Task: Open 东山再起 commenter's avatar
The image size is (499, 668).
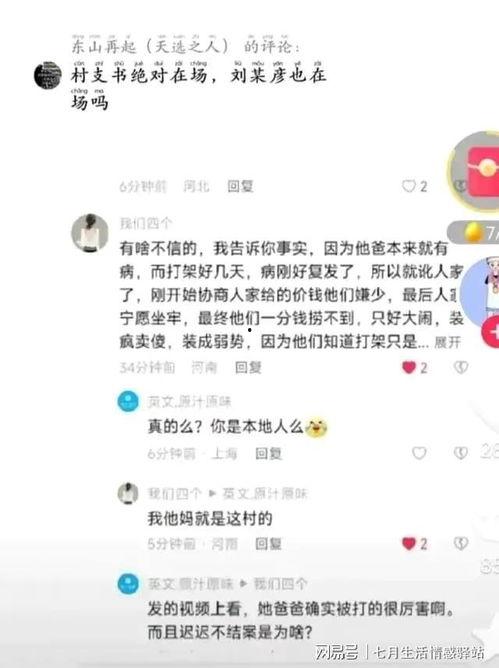Action: click(x=48, y=75)
